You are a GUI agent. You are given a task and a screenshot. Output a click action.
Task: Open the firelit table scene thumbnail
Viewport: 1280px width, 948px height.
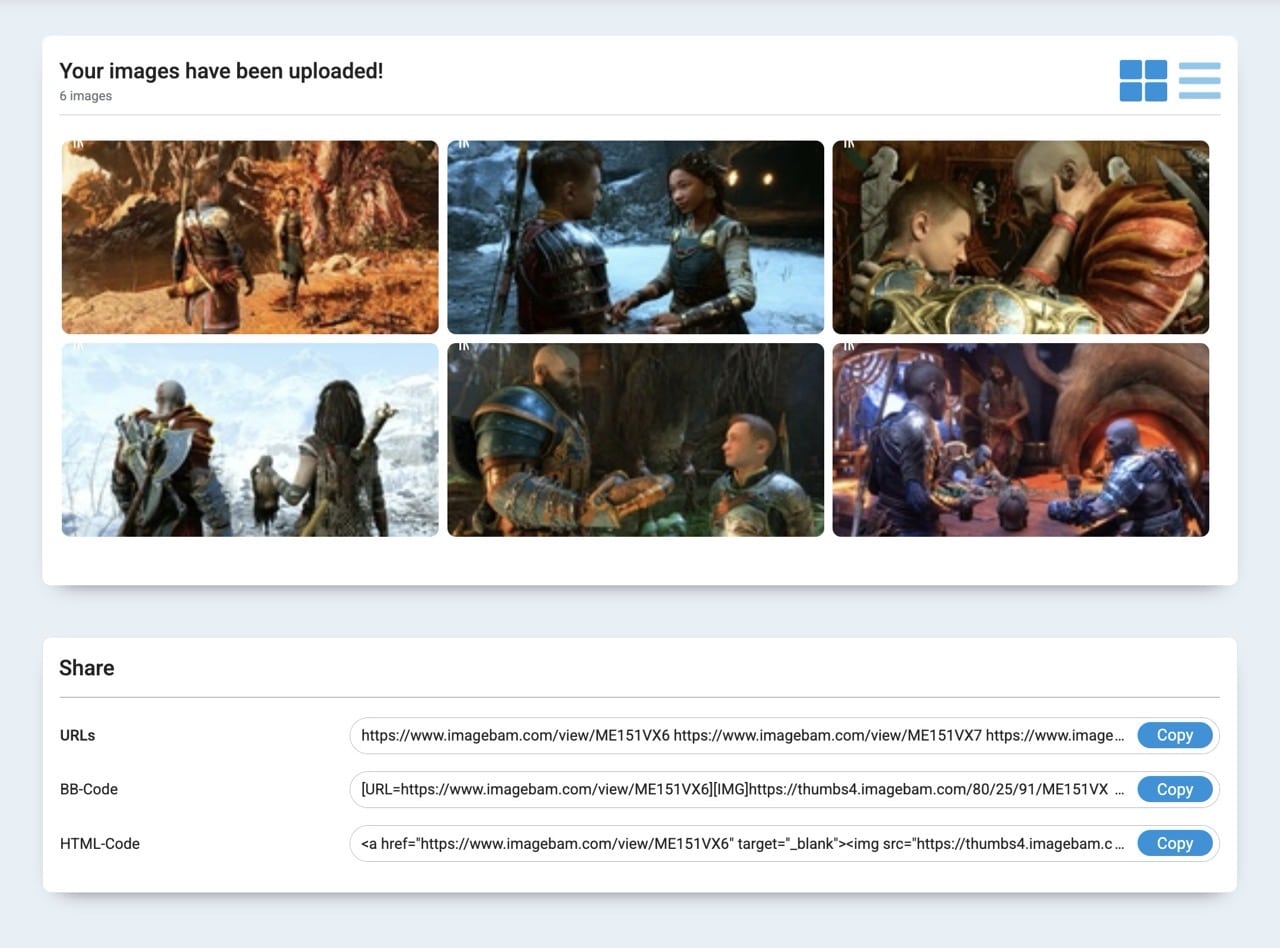1021,440
